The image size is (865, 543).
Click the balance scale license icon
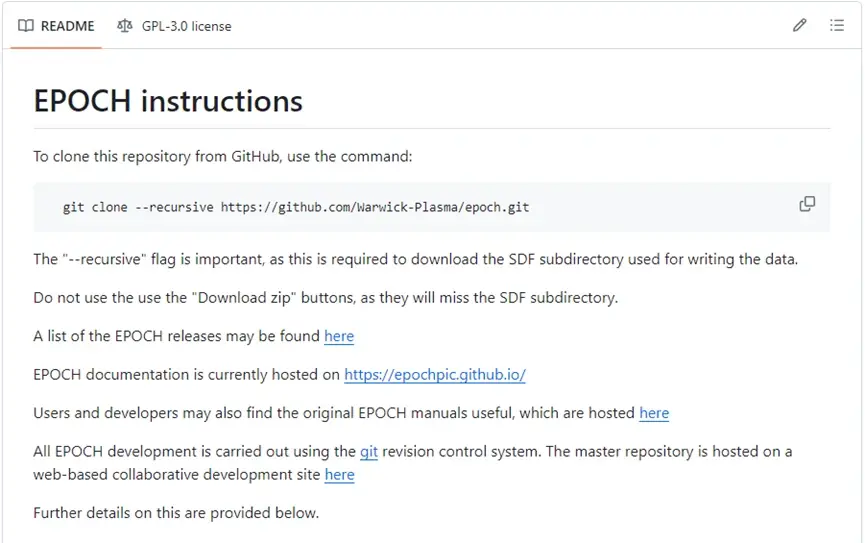pos(124,26)
